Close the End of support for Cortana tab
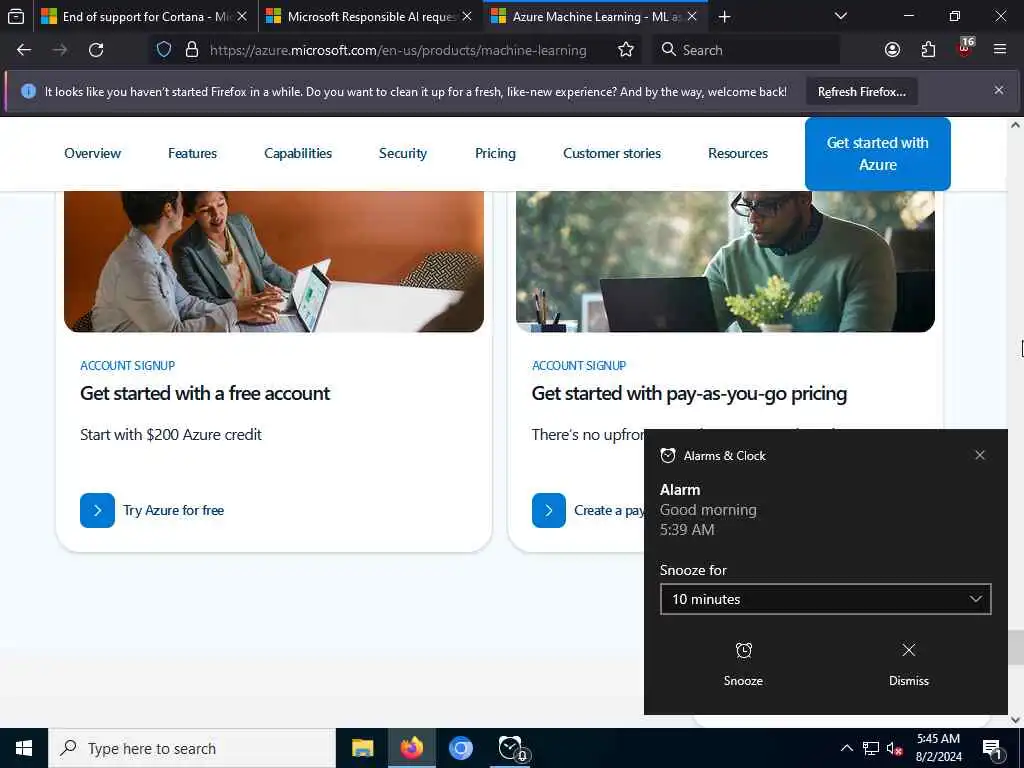The width and height of the screenshot is (1024, 768). point(242,16)
